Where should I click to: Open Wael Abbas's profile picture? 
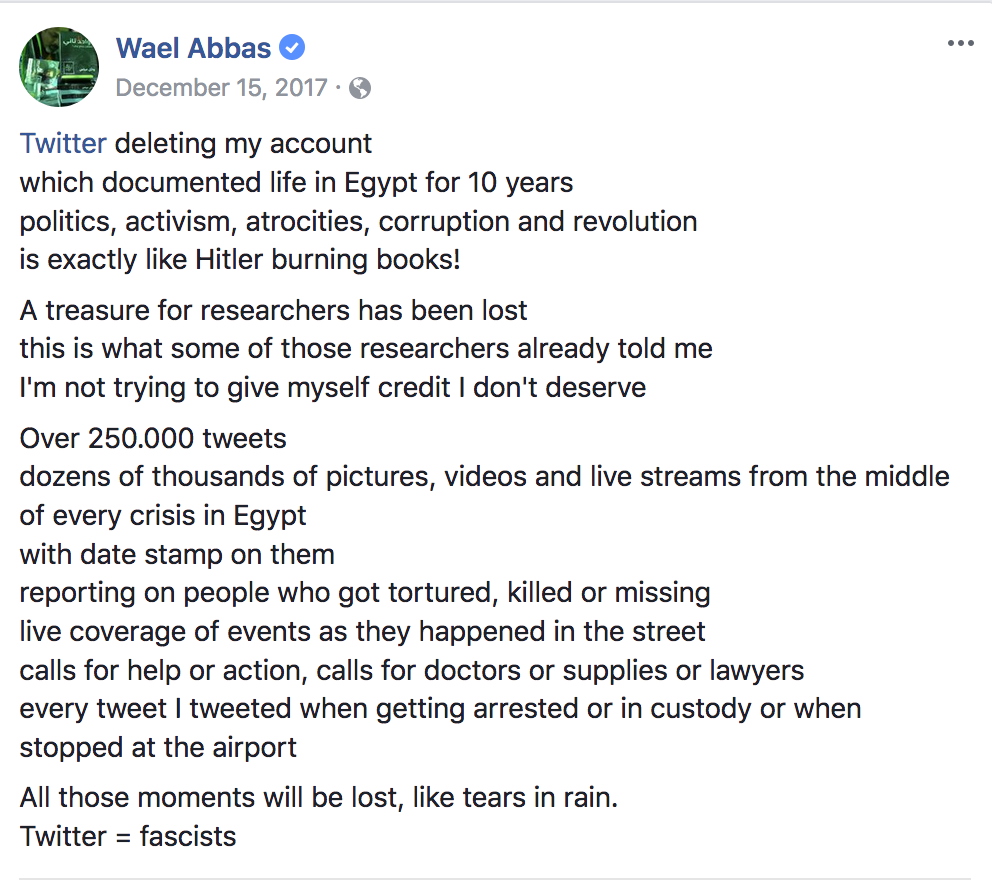[x=59, y=67]
